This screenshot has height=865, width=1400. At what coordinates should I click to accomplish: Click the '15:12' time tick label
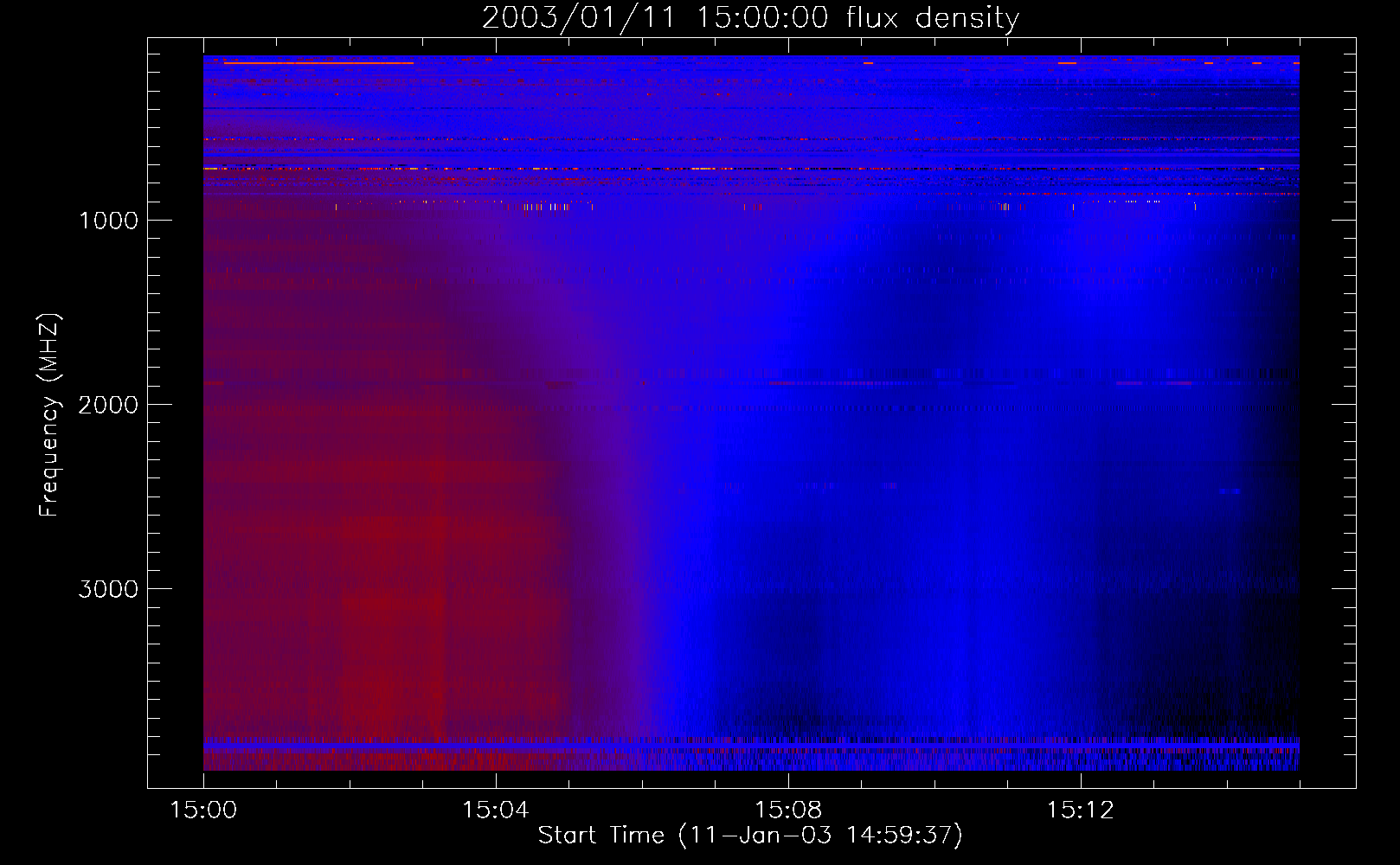pos(1081,811)
